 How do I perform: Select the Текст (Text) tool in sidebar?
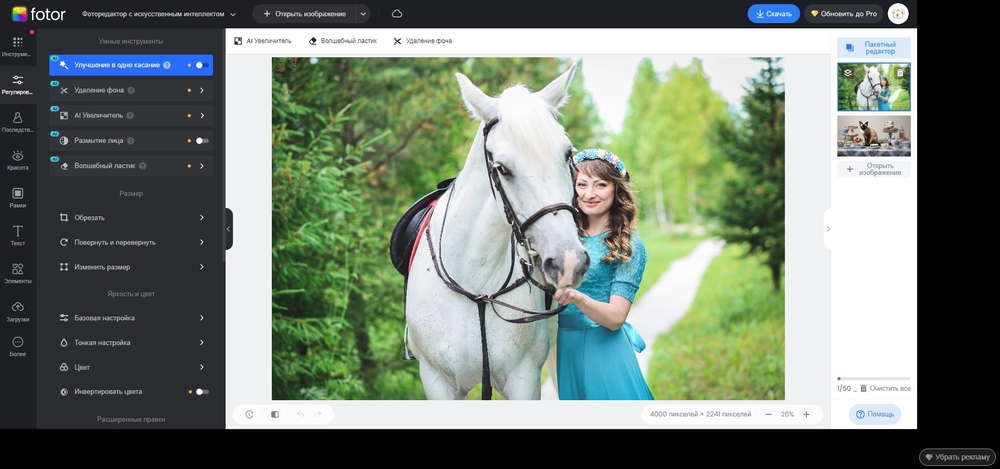click(17, 235)
